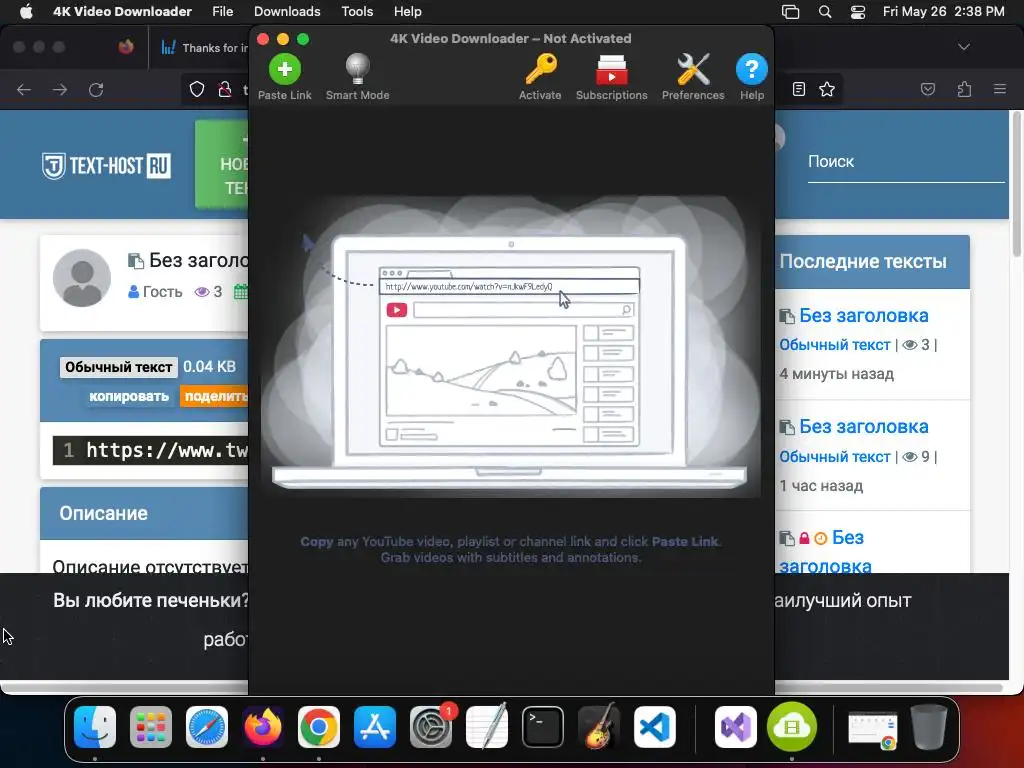Viewport: 1024px width, 768px height.
Task: Open Google Chrome from the Dock
Action: pyautogui.click(x=319, y=726)
